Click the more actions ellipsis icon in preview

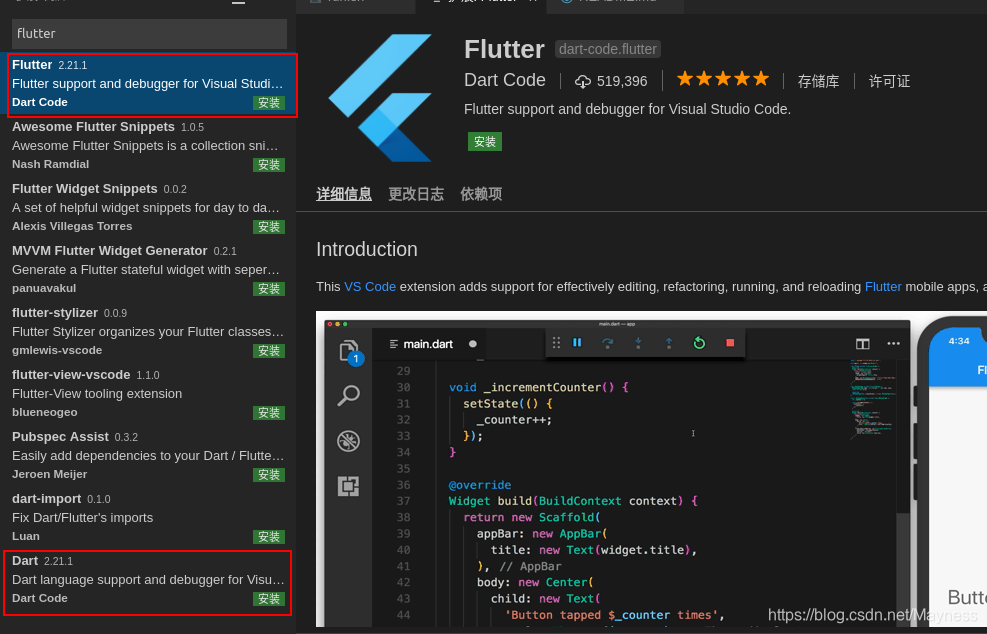(x=893, y=344)
